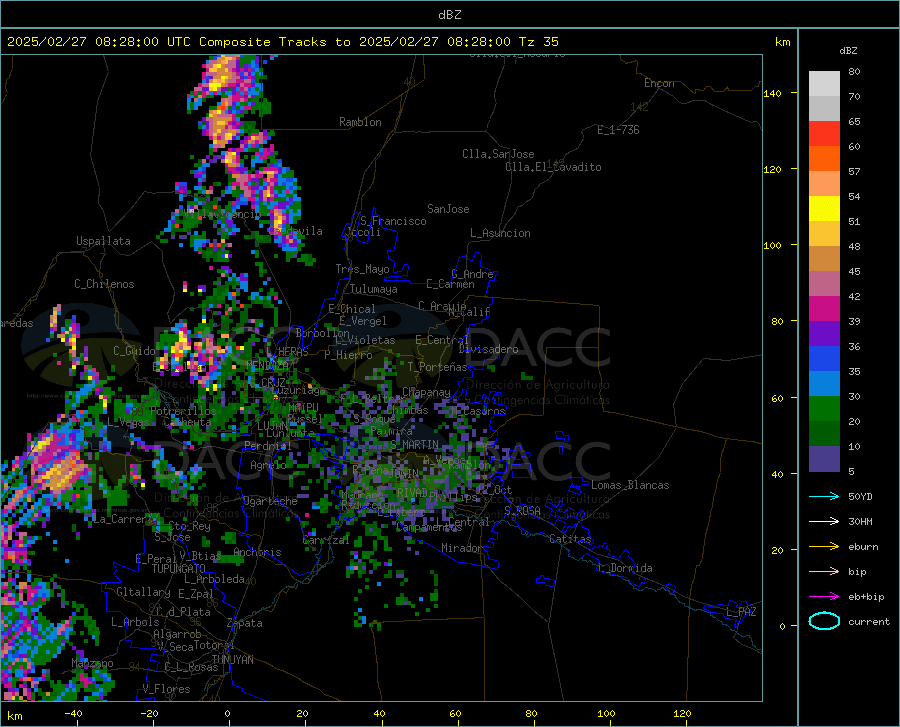Select the light gray 70-80 dBZ swatch
900x727 pixels.
[824, 84]
